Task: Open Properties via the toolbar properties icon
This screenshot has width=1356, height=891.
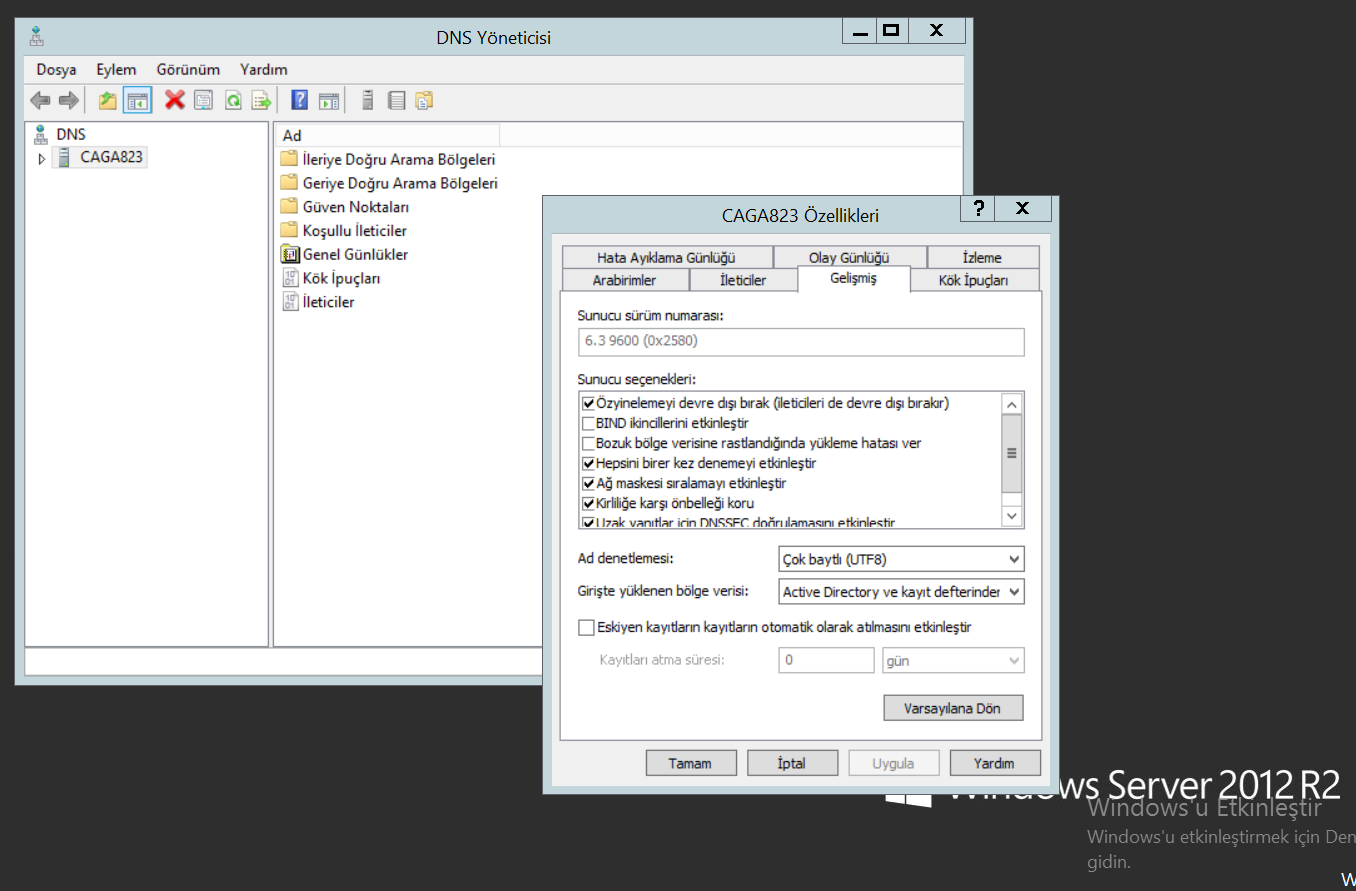Action: pos(204,100)
